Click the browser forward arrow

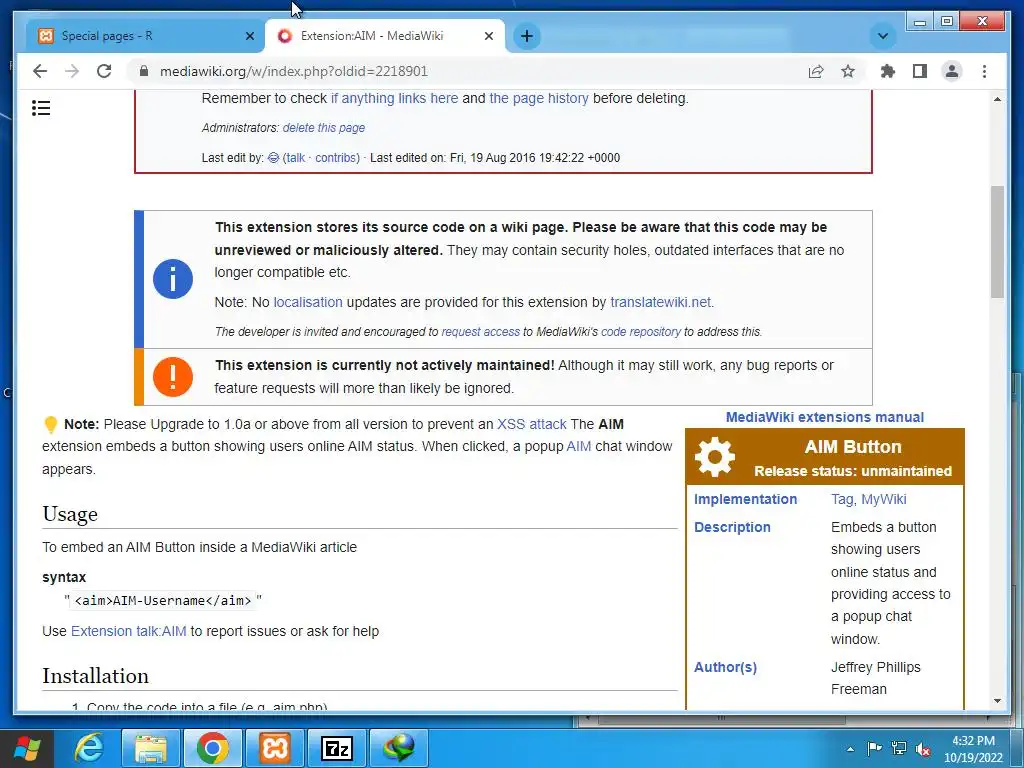(72, 71)
